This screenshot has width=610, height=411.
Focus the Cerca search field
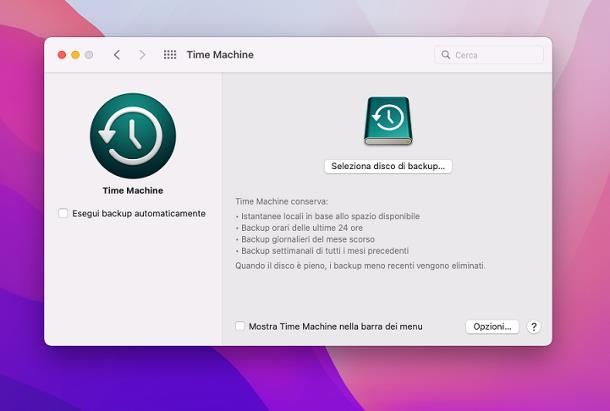489,55
